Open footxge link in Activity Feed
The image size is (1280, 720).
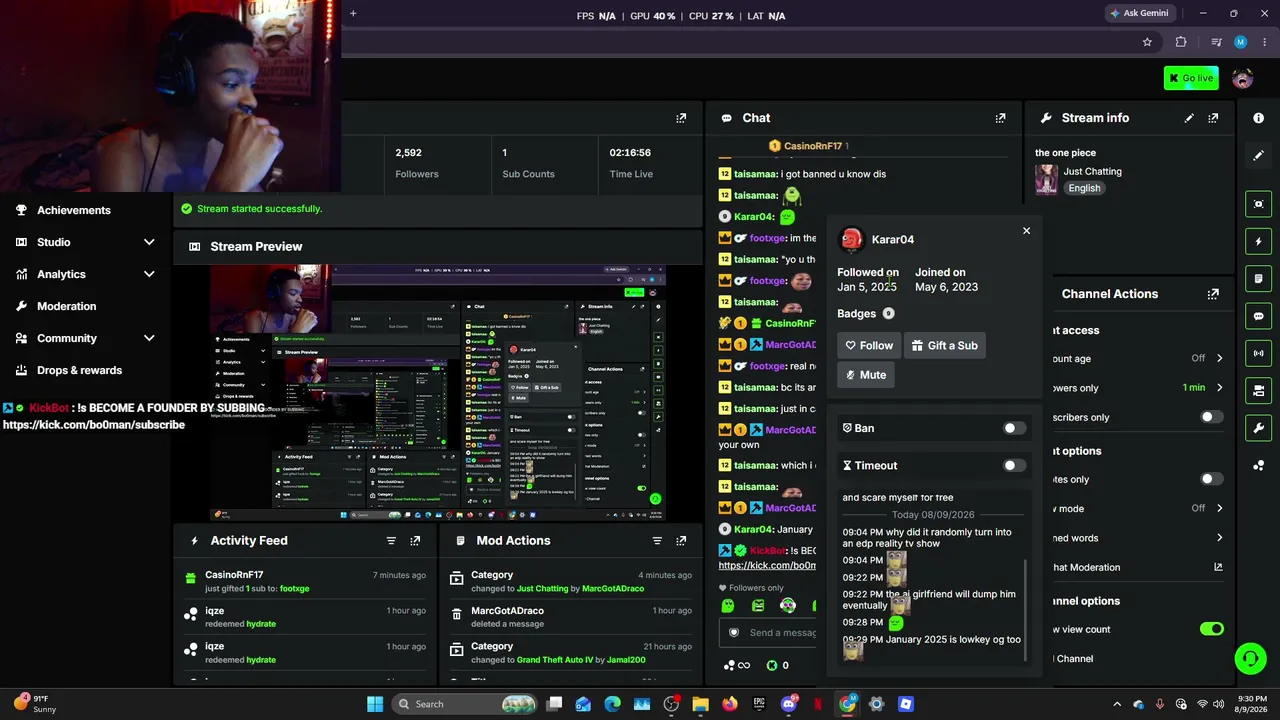(294, 589)
